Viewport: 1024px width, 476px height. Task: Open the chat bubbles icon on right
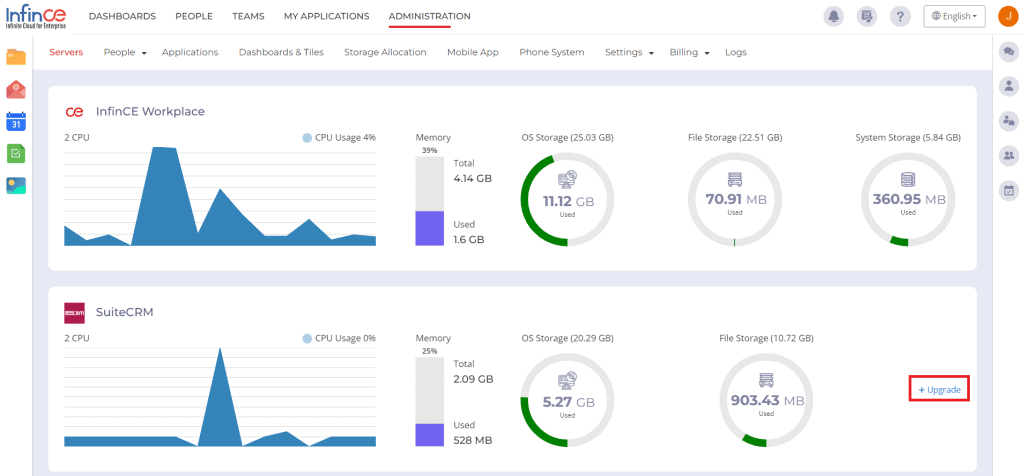pos(1010,52)
